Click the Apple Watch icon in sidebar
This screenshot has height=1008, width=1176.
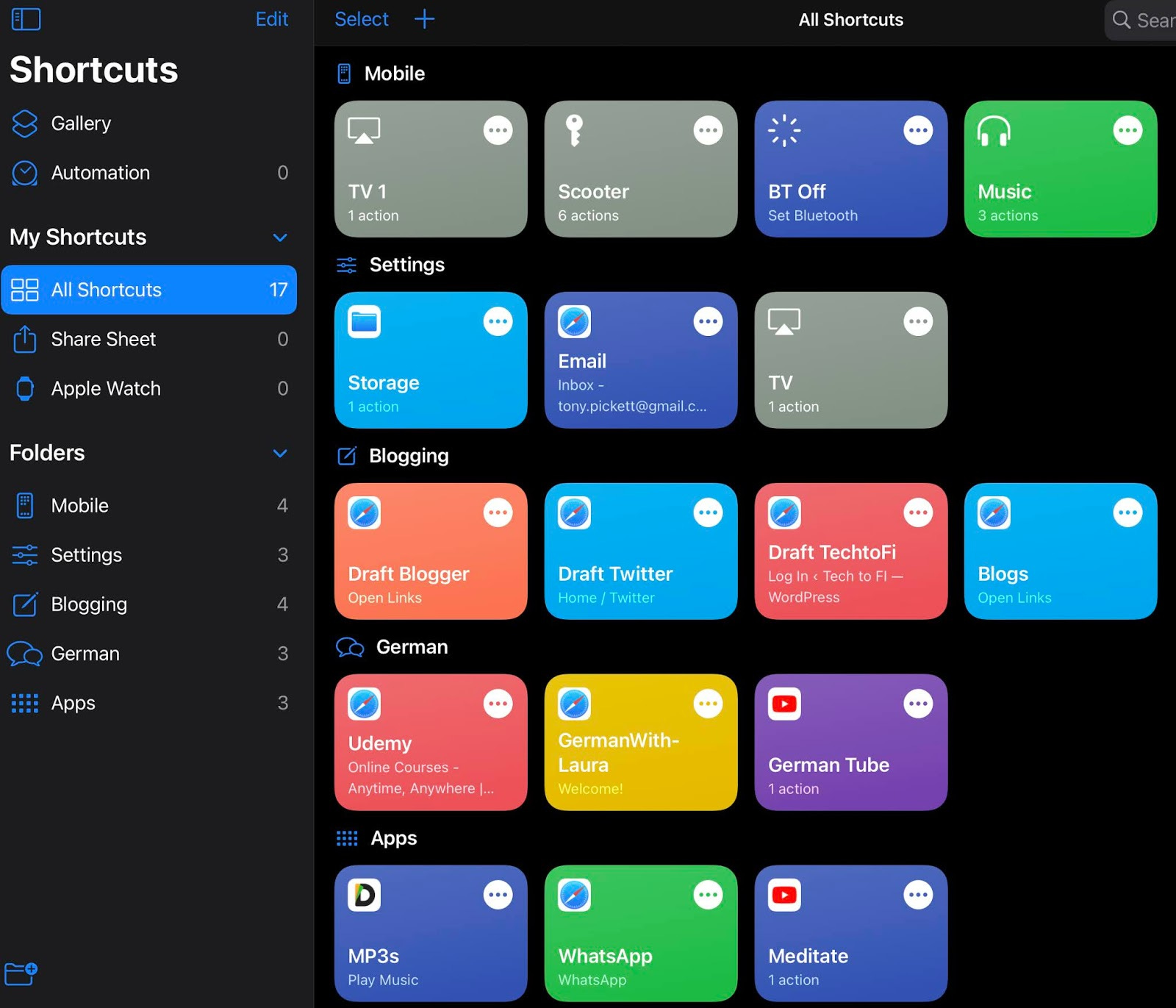click(25, 388)
